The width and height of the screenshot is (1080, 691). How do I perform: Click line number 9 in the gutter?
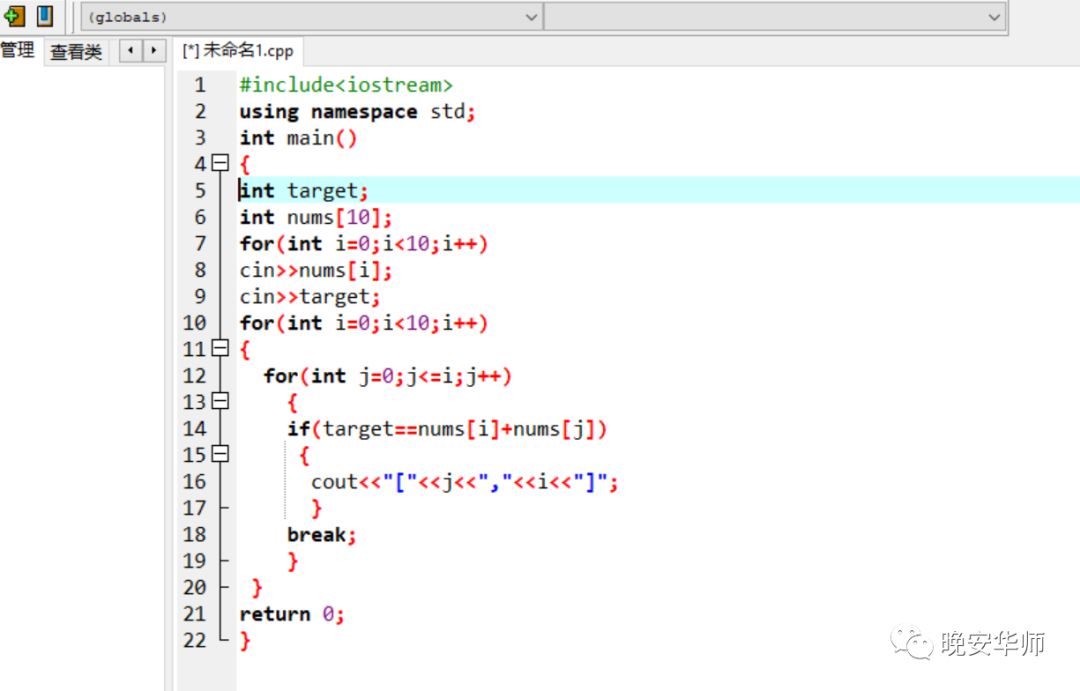pos(199,296)
